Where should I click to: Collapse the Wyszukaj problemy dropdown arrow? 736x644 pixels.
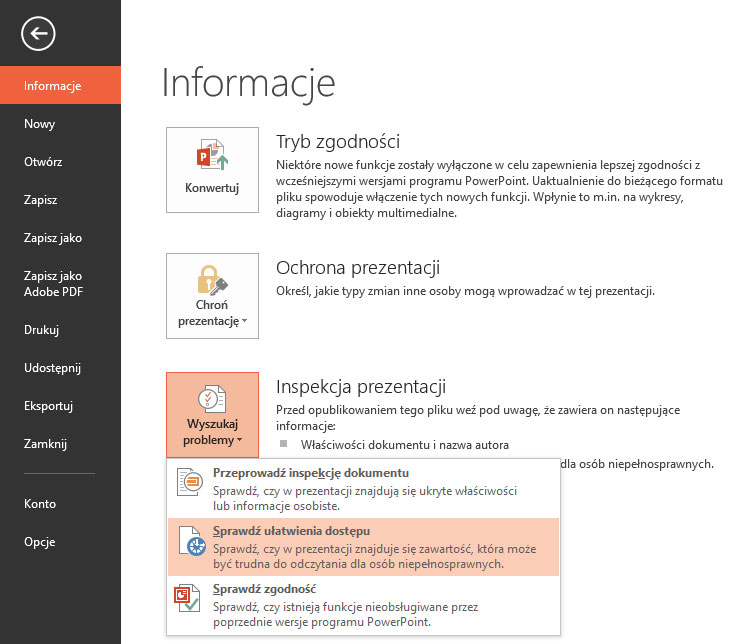(239, 441)
